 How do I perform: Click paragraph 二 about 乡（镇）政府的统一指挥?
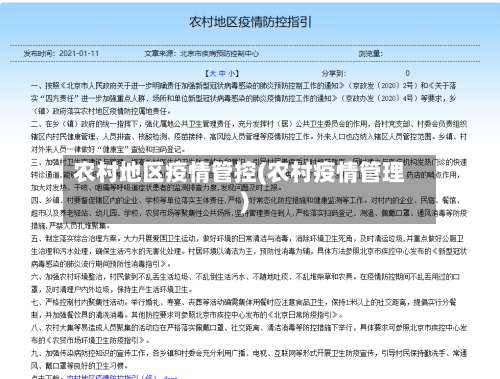[249, 137]
